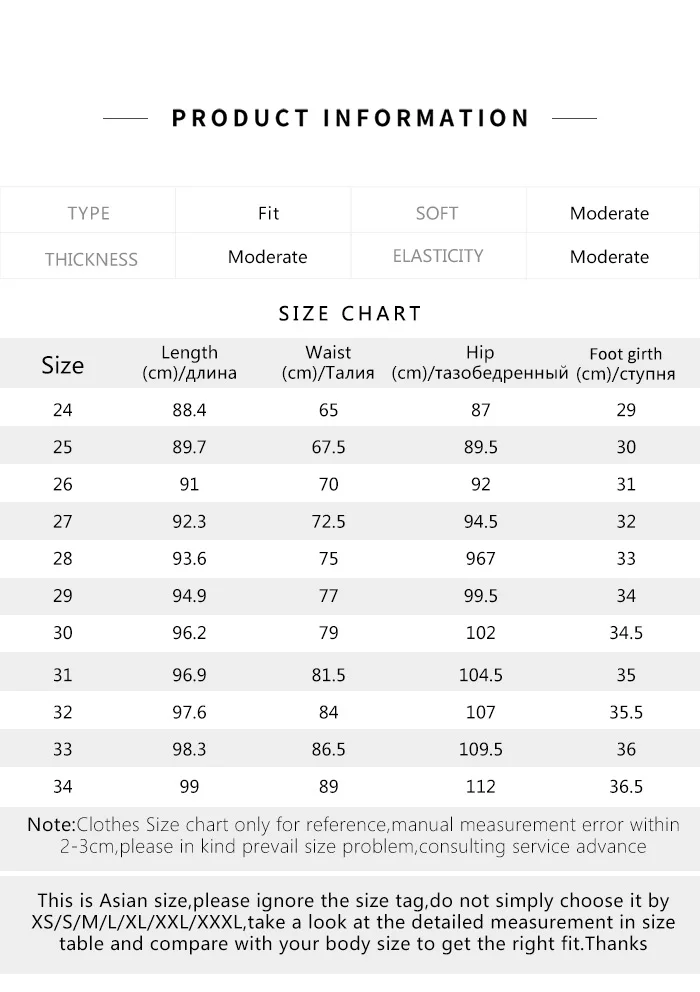
Task: Click the Length (cm) column header
Action: click(189, 363)
